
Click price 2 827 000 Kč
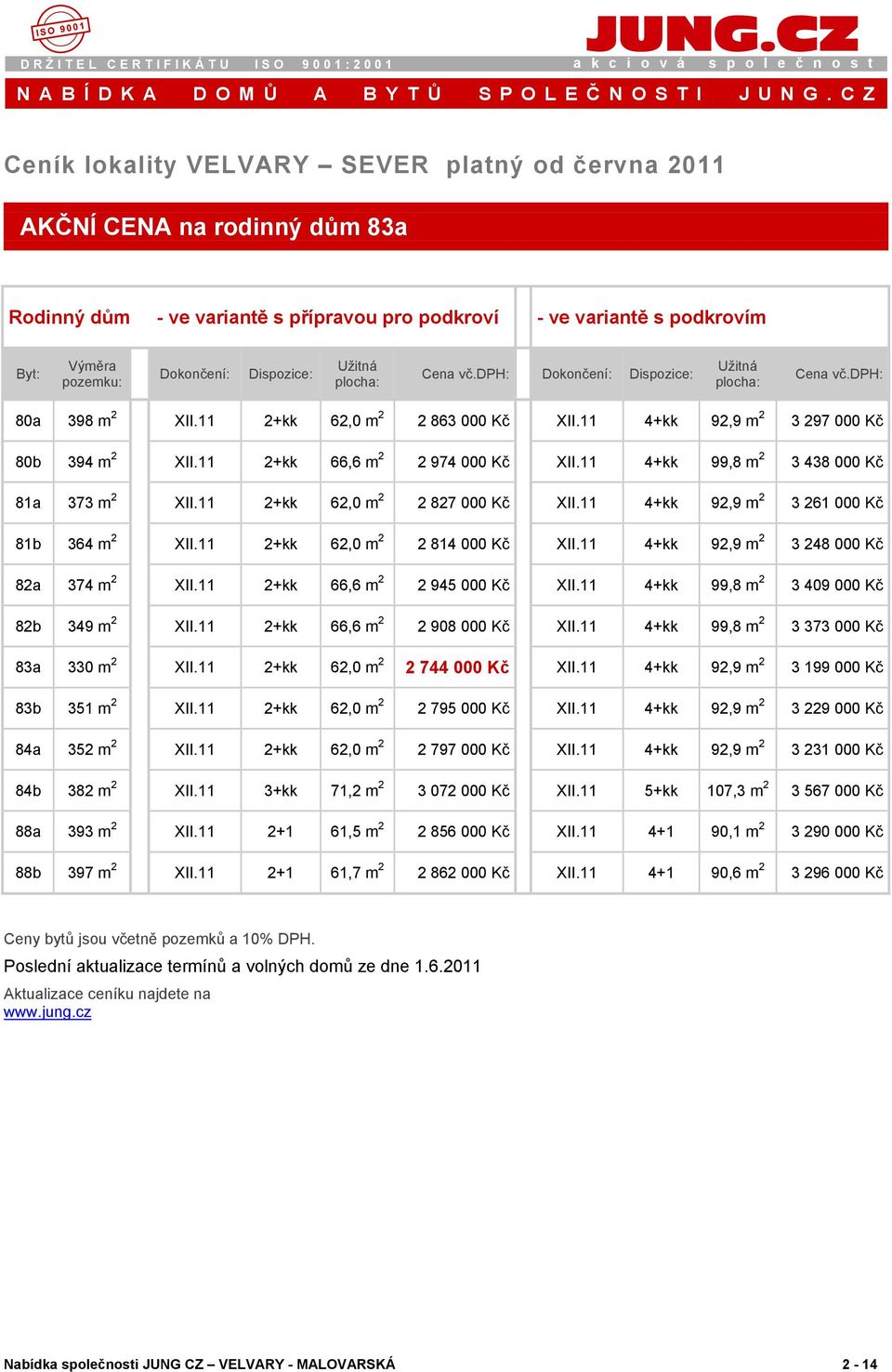point(464,503)
